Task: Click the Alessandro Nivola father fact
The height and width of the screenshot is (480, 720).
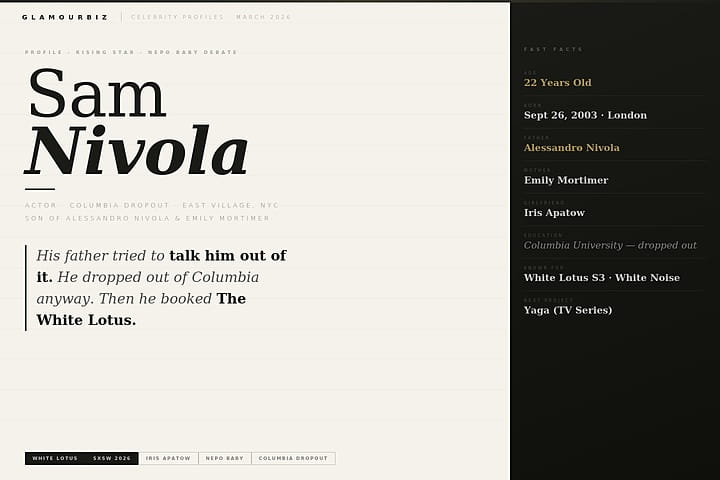Action: (571, 148)
